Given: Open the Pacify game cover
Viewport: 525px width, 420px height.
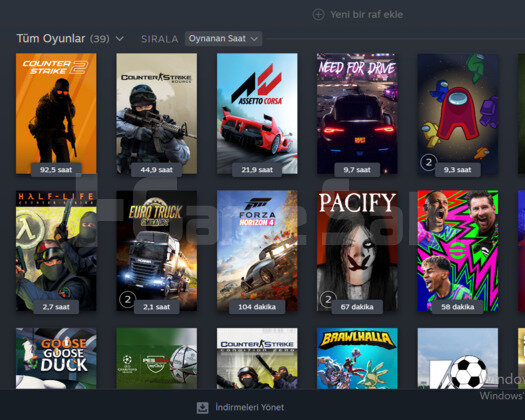Looking at the screenshot, I should 357,251.
